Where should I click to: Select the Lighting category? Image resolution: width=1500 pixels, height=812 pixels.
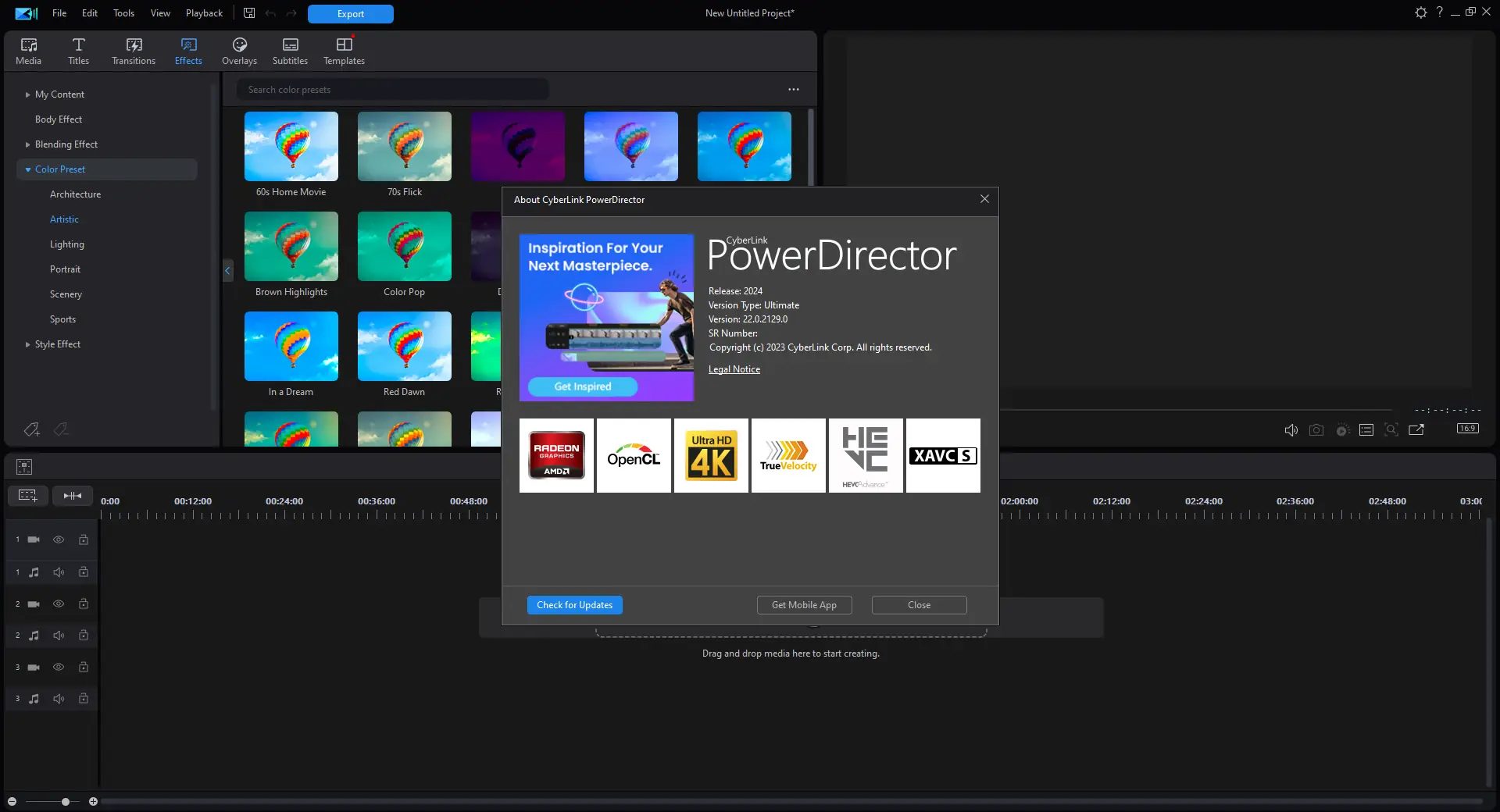tap(67, 244)
